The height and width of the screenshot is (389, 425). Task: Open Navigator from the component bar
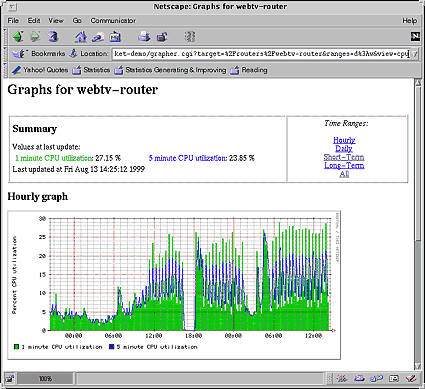[x=342, y=379]
